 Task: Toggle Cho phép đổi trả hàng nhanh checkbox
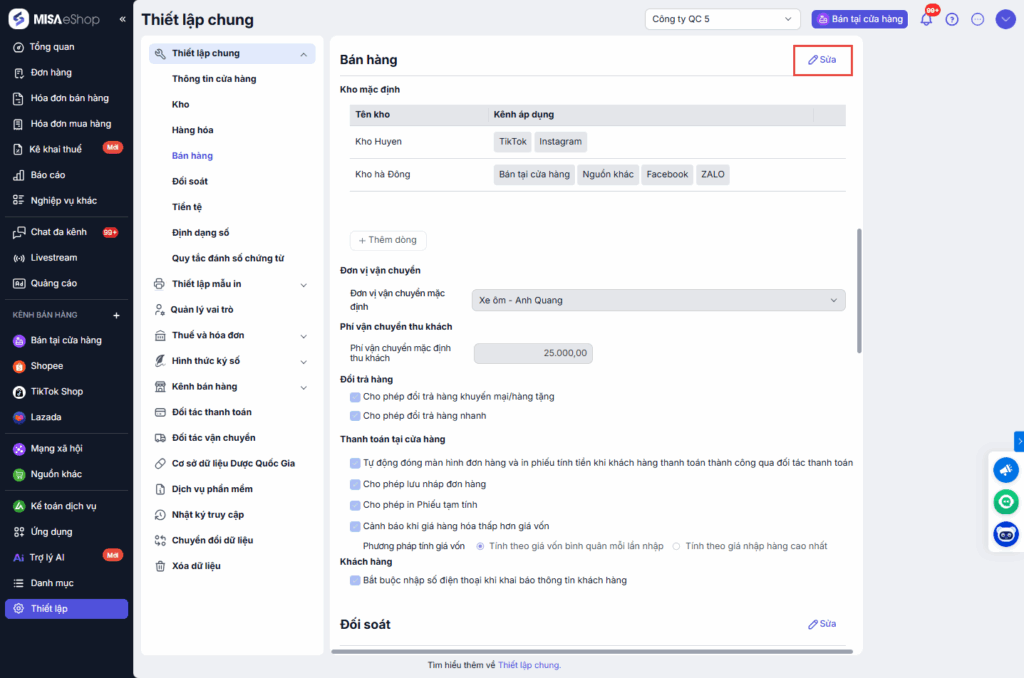pos(355,415)
